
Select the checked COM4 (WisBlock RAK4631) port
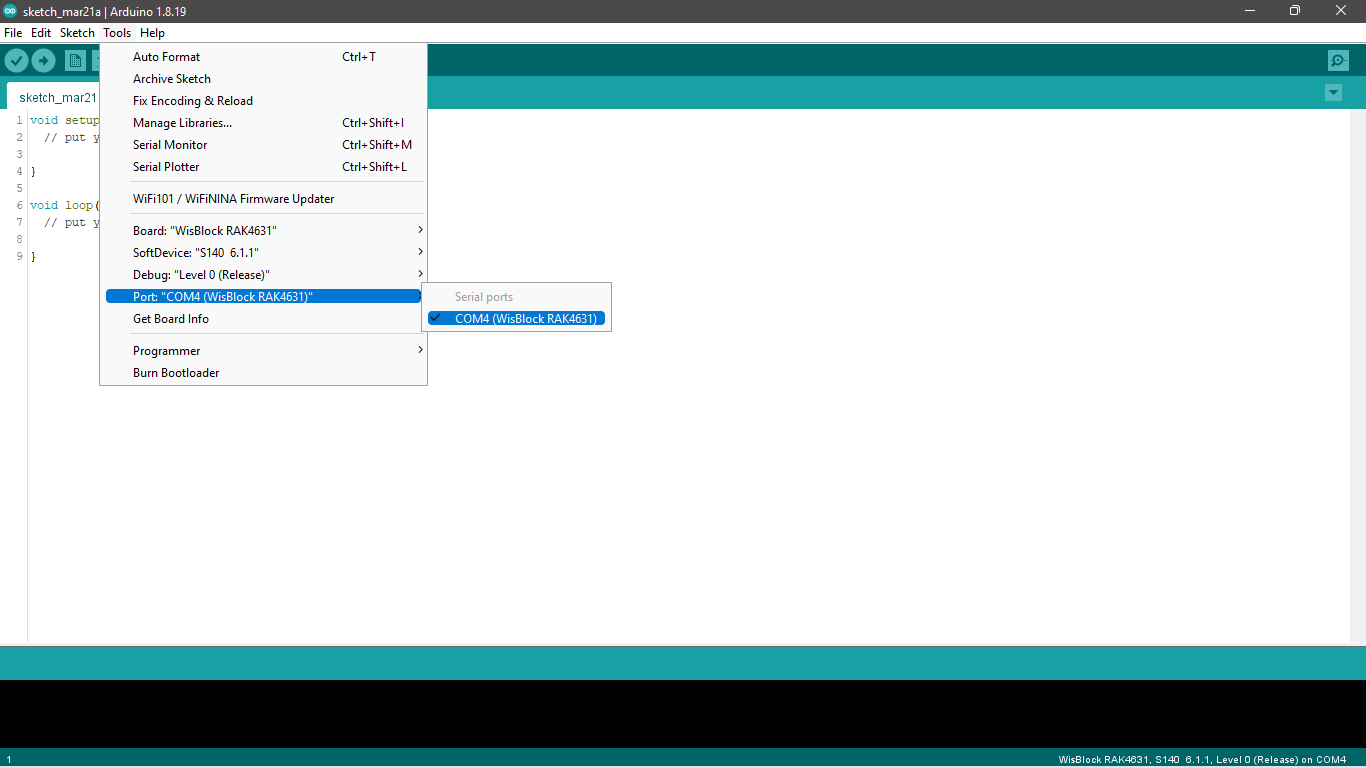(516, 319)
